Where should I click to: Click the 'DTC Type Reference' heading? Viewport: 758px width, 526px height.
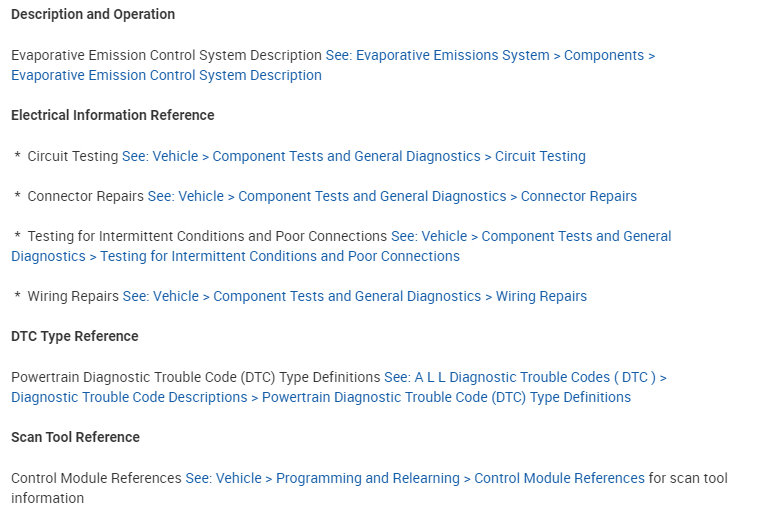point(75,337)
